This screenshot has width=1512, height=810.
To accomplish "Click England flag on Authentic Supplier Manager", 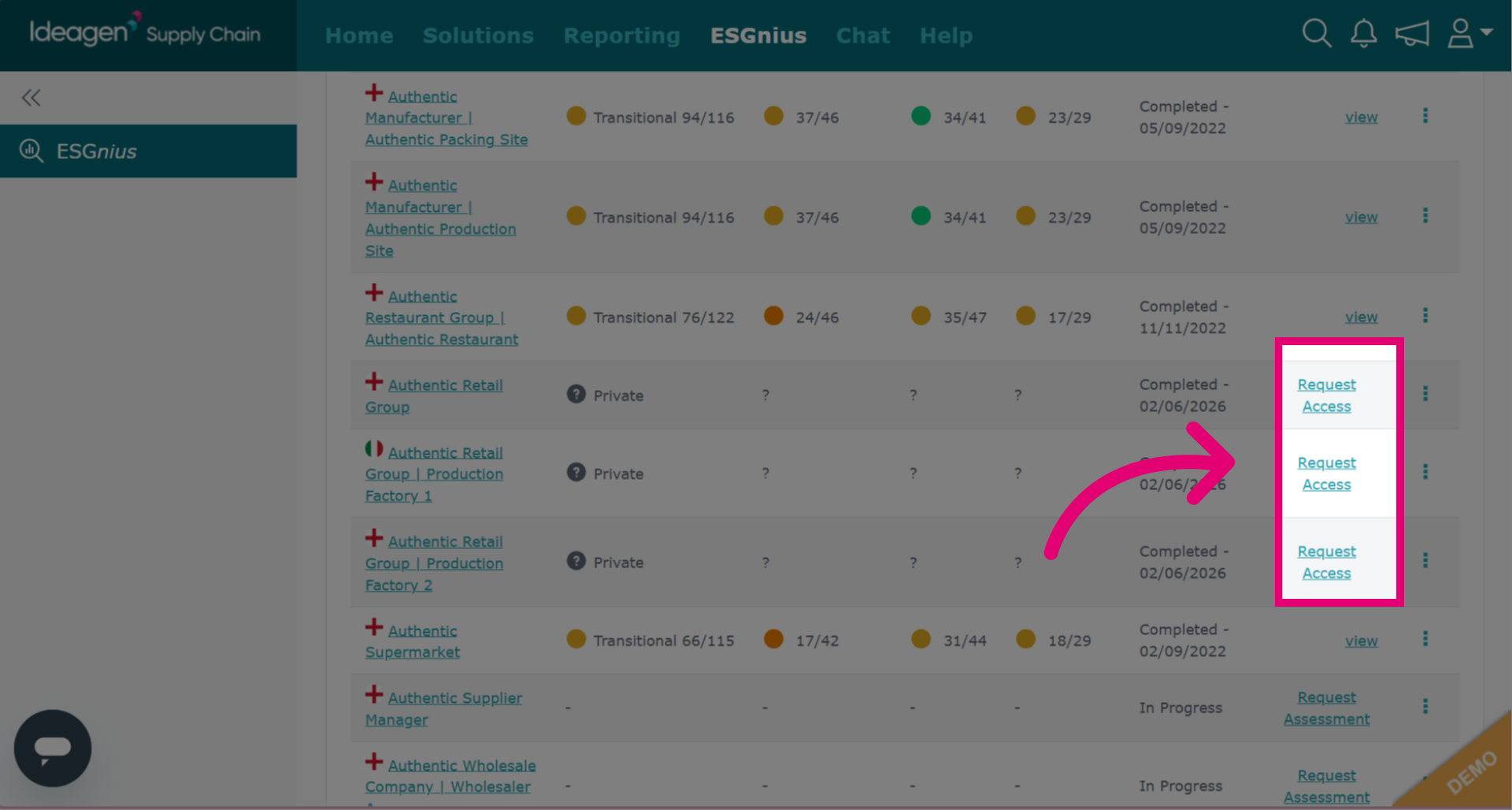I will pos(374,694).
